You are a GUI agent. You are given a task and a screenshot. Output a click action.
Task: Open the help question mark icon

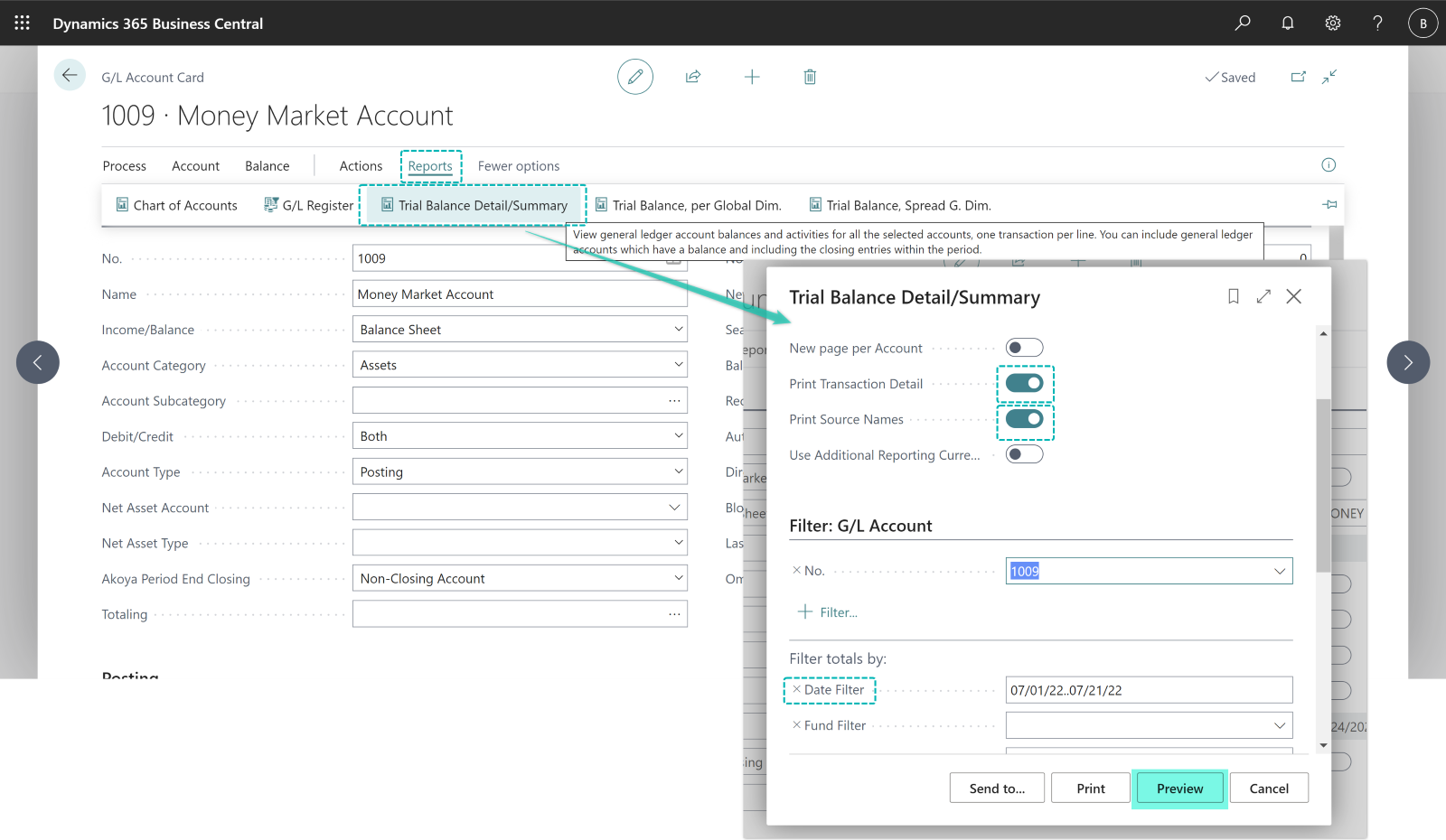pos(1377,23)
